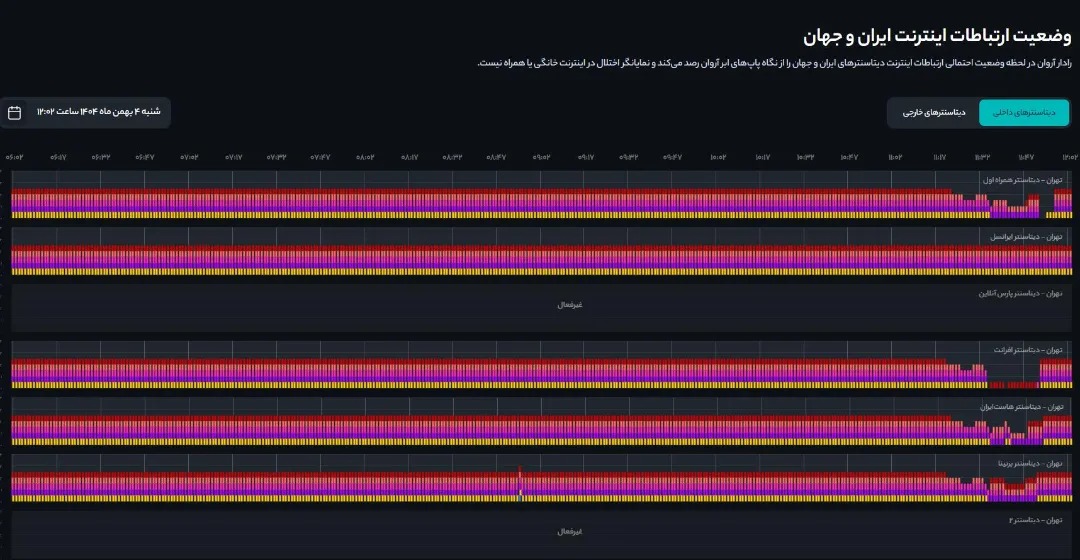
Task: Click the calendar icon in the date picker
Action: 15,112
